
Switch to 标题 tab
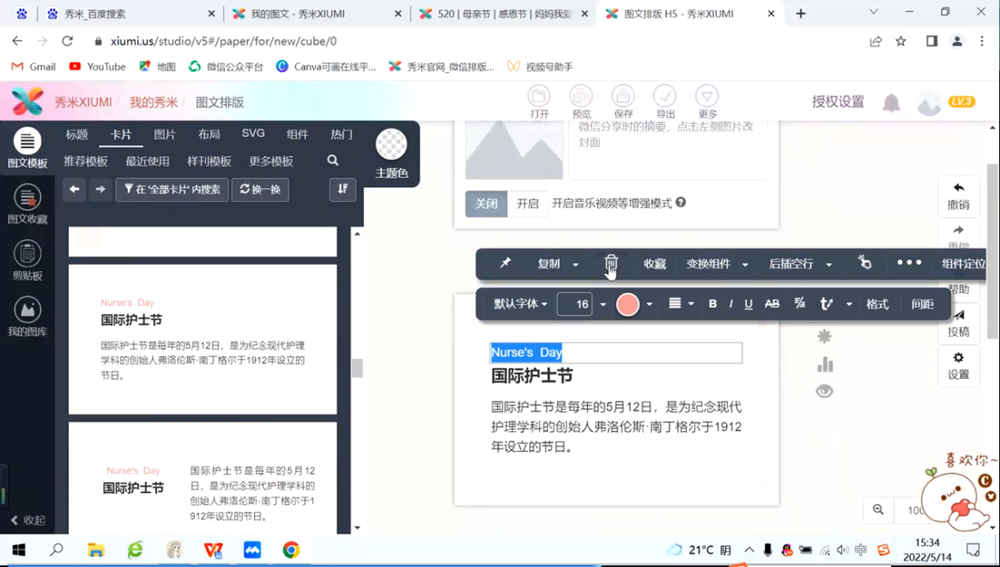[77, 135]
